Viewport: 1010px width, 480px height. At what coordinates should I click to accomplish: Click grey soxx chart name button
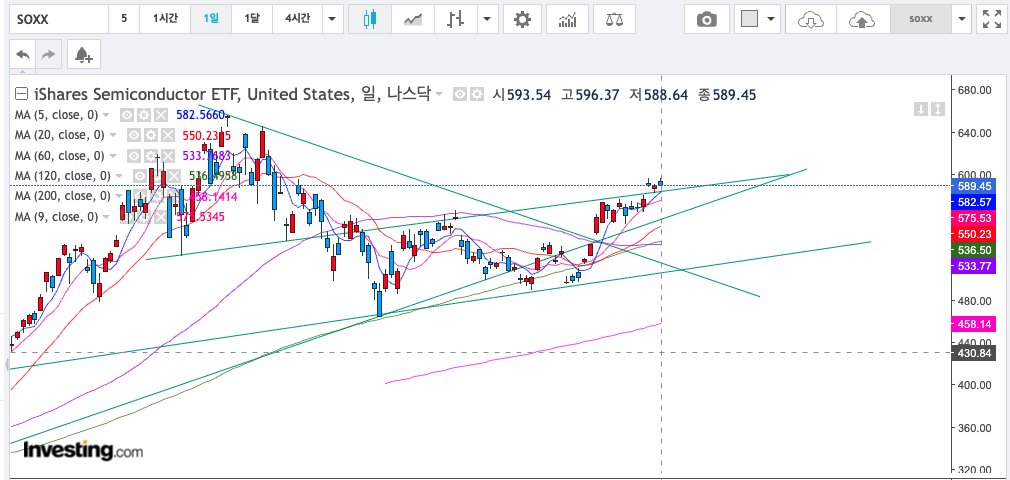pyautogui.click(x=921, y=19)
